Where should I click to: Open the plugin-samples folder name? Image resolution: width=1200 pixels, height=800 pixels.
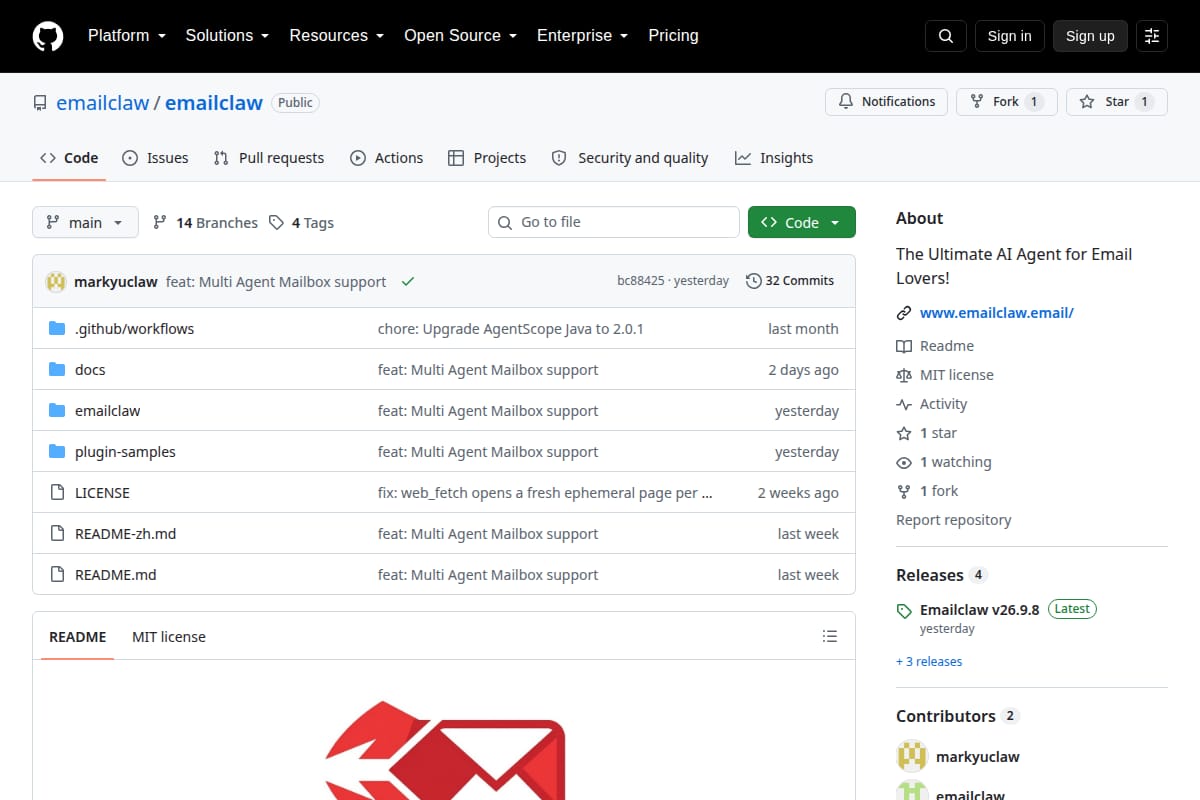pyautogui.click(x=125, y=452)
